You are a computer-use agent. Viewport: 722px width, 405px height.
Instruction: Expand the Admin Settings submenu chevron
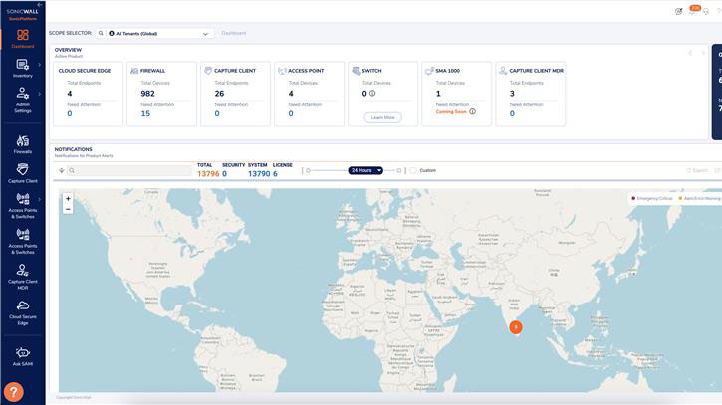tap(40, 94)
